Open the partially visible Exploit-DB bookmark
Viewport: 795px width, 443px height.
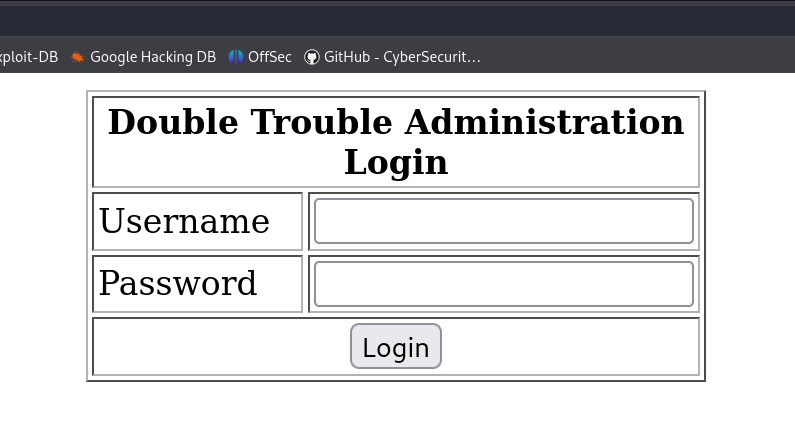28,57
